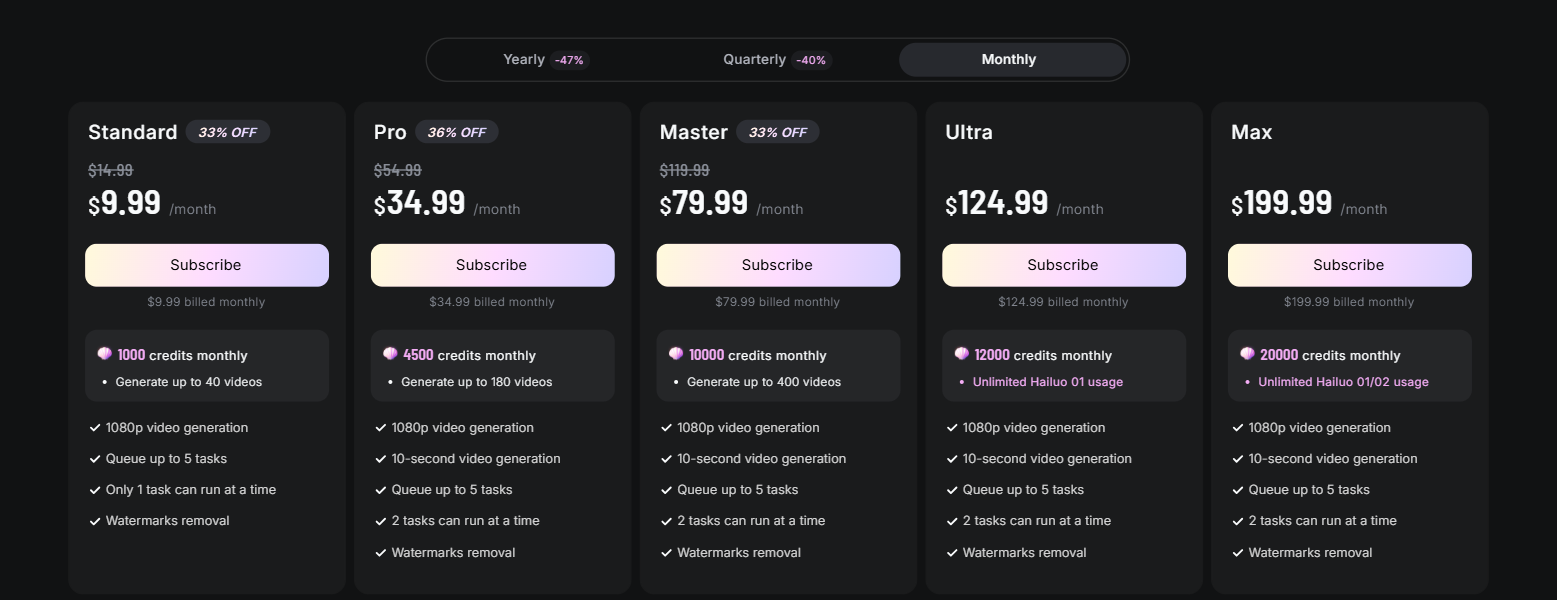The image size is (1557, 600).
Task: Click '20000 credits monthly' text
Action: [1331, 355]
